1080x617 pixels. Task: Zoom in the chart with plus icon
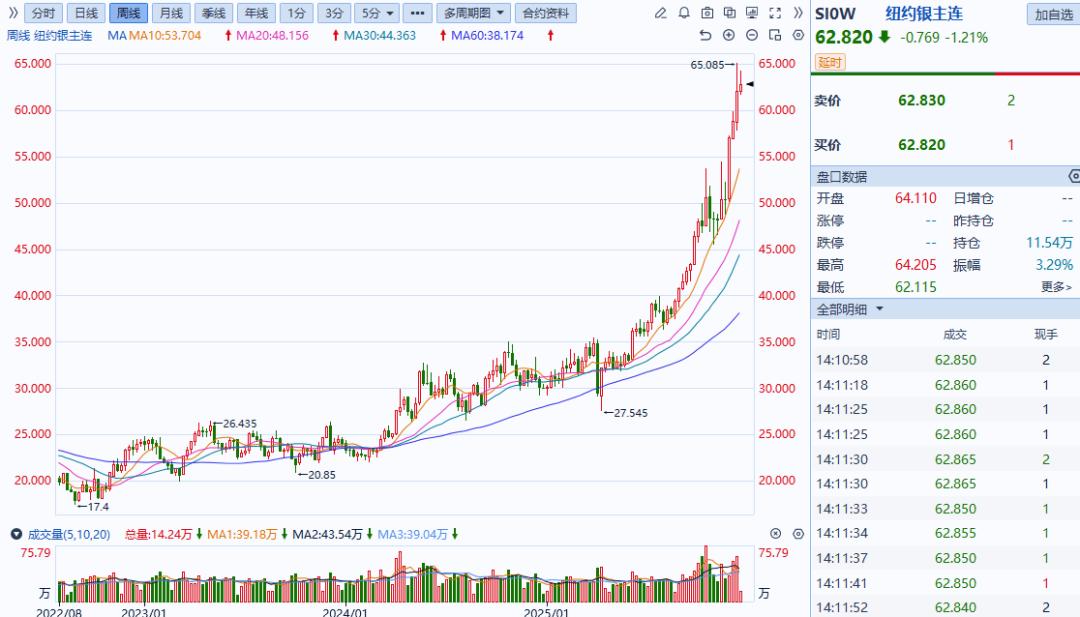(x=729, y=35)
